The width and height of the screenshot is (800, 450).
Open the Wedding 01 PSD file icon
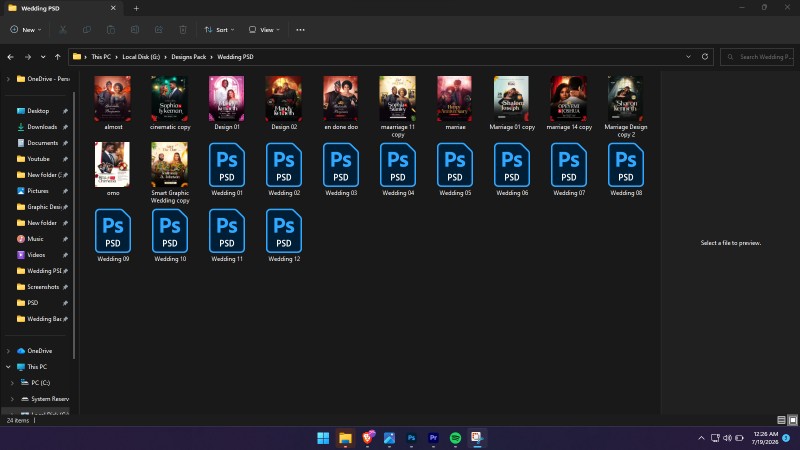pos(227,165)
